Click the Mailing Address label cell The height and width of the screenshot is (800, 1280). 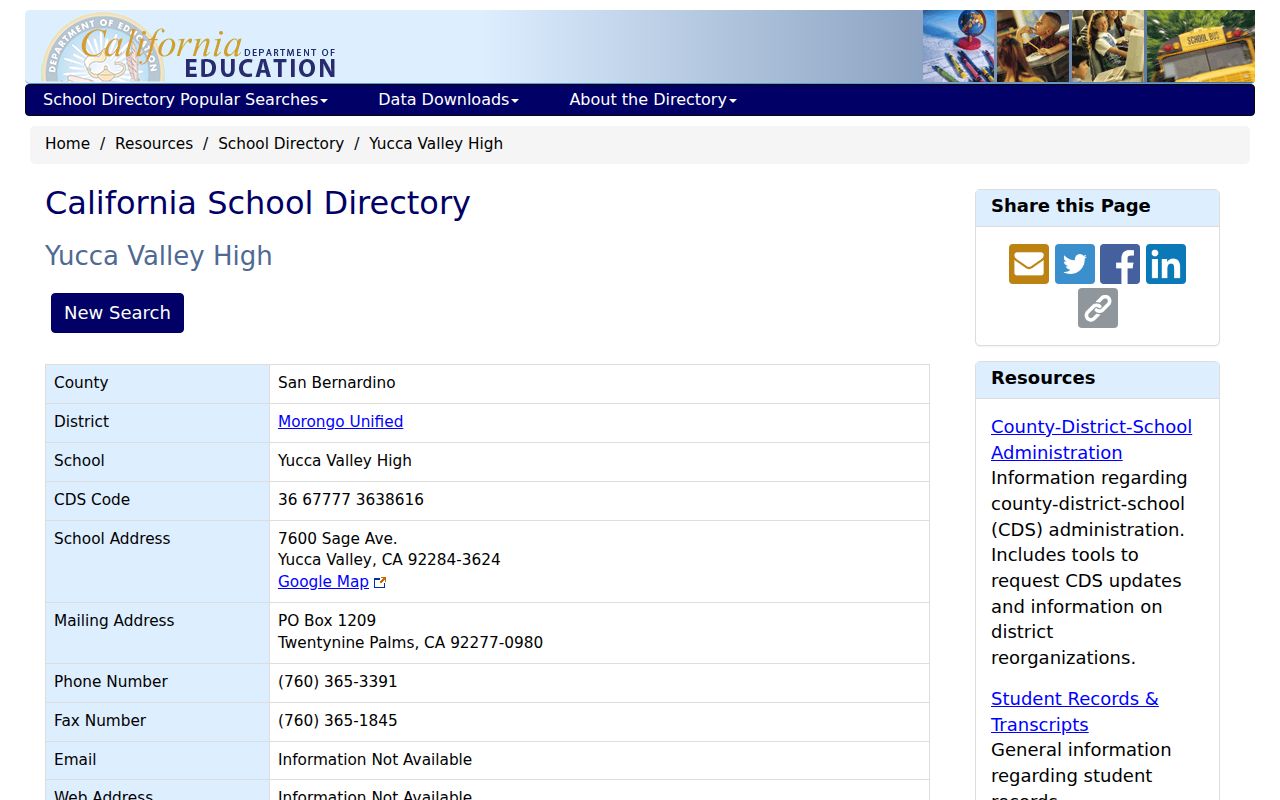(x=157, y=632)
